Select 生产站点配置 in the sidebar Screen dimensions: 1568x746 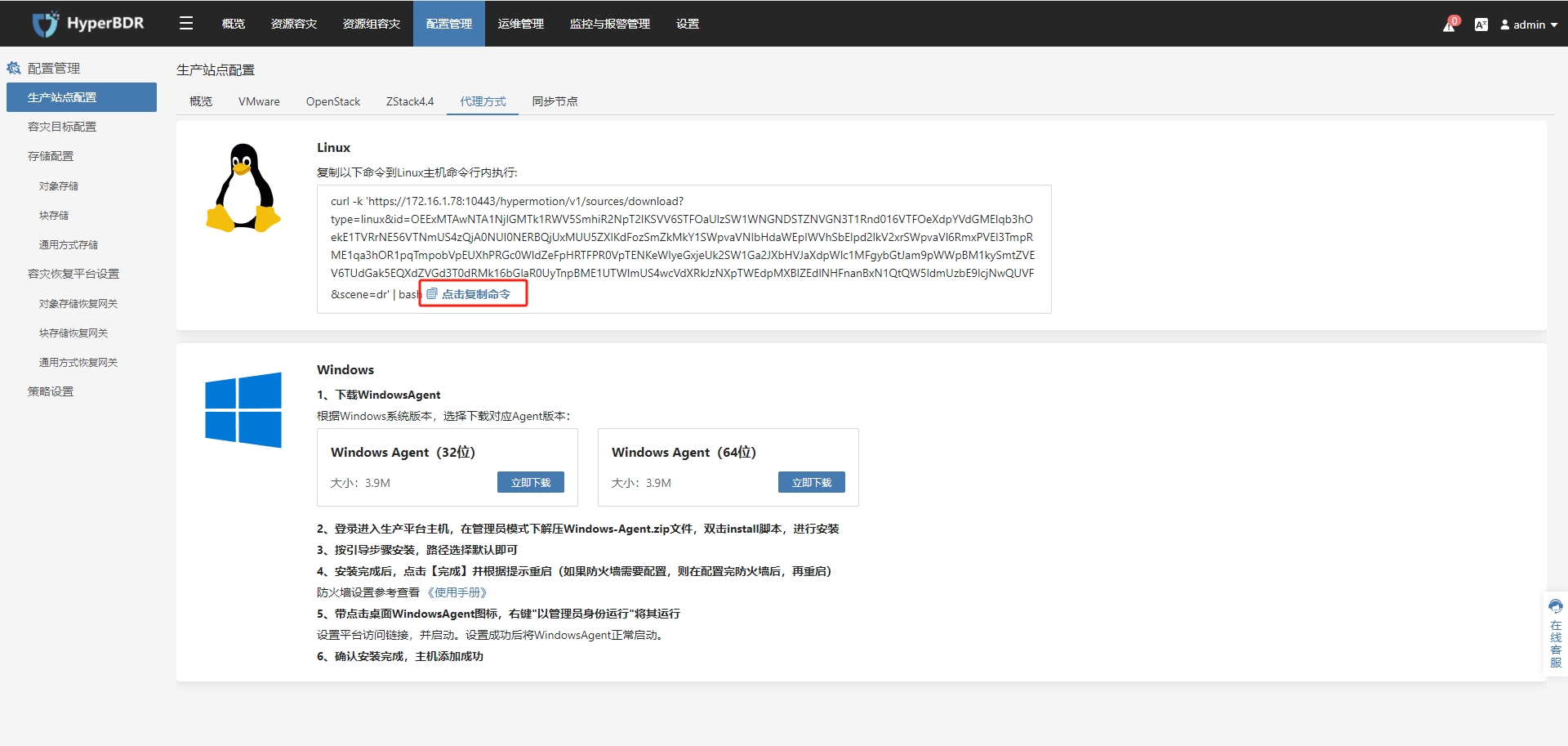[x=82, y=97]
